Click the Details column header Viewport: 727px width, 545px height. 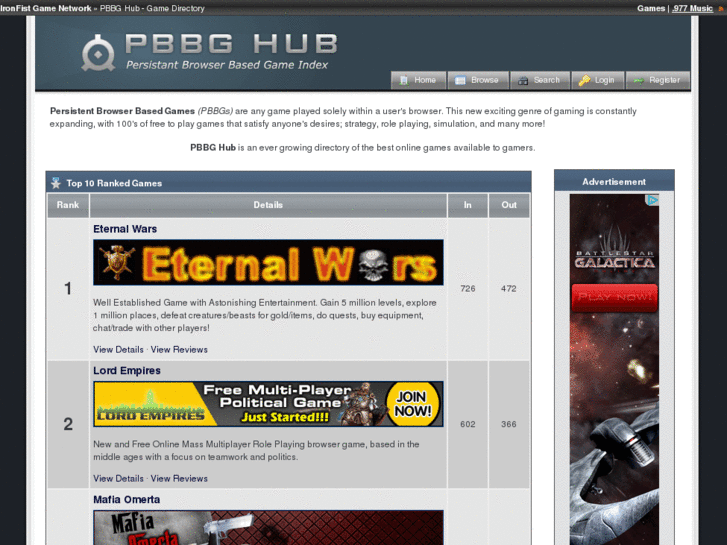coord(268,205)
